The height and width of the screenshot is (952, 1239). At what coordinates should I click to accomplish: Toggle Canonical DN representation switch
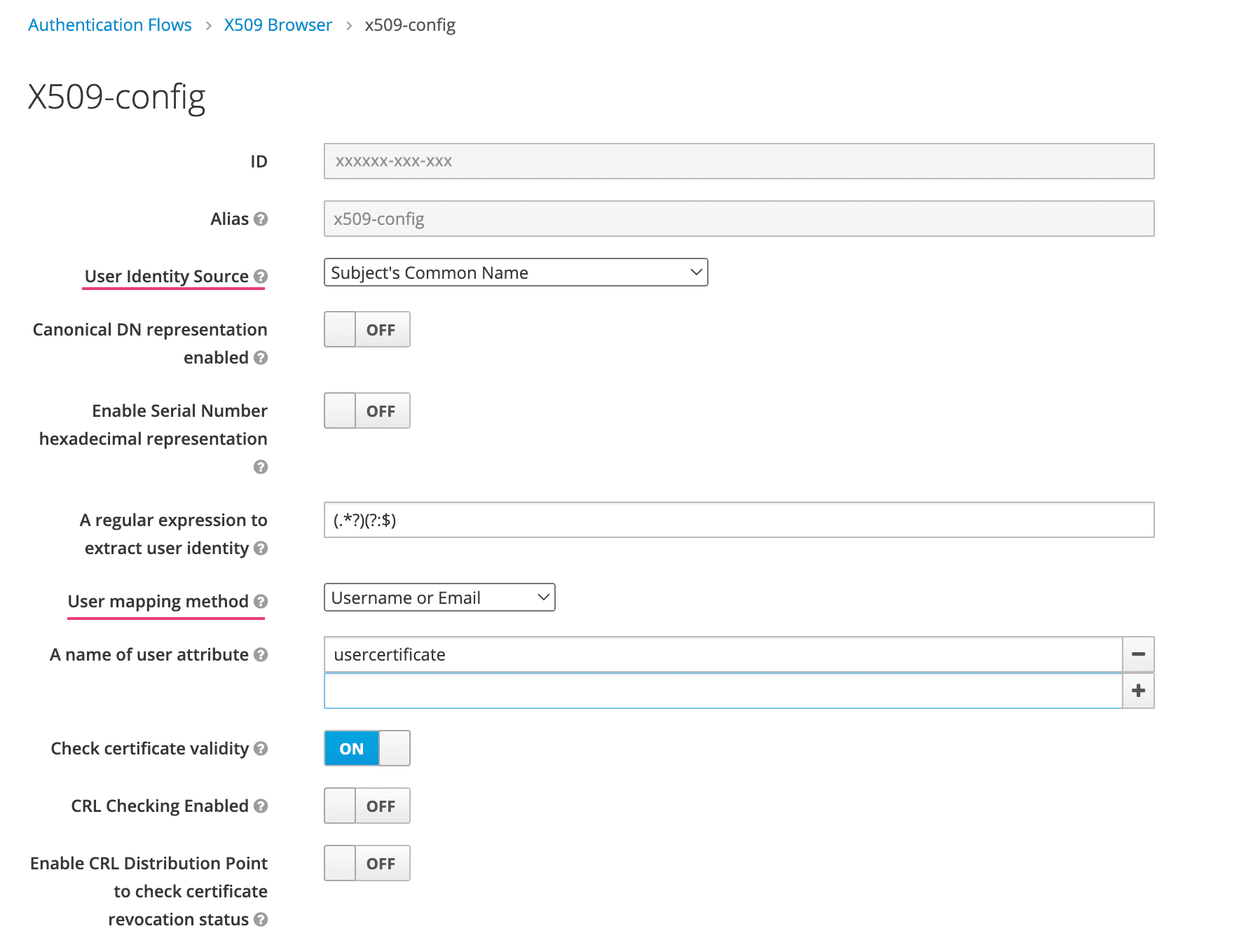coord(367,330)
